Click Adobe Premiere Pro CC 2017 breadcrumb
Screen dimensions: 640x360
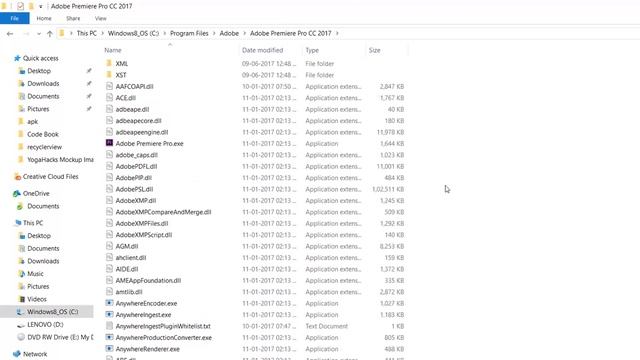coord(291,33)
